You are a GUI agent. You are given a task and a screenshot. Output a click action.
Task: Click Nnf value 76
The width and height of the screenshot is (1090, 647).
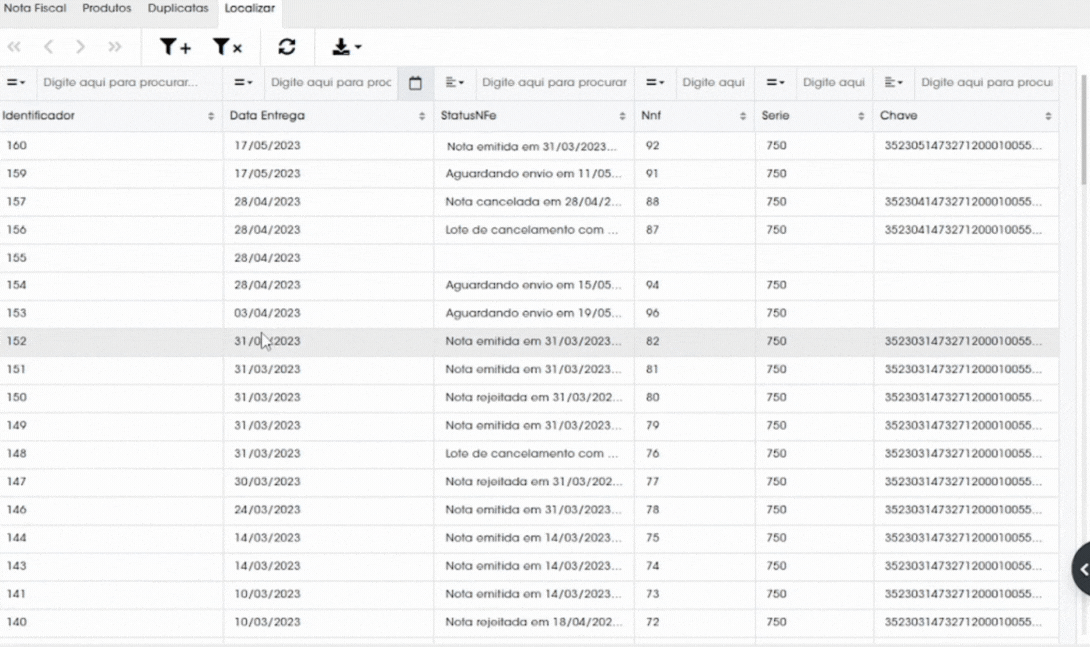click(x=652, y=454)
